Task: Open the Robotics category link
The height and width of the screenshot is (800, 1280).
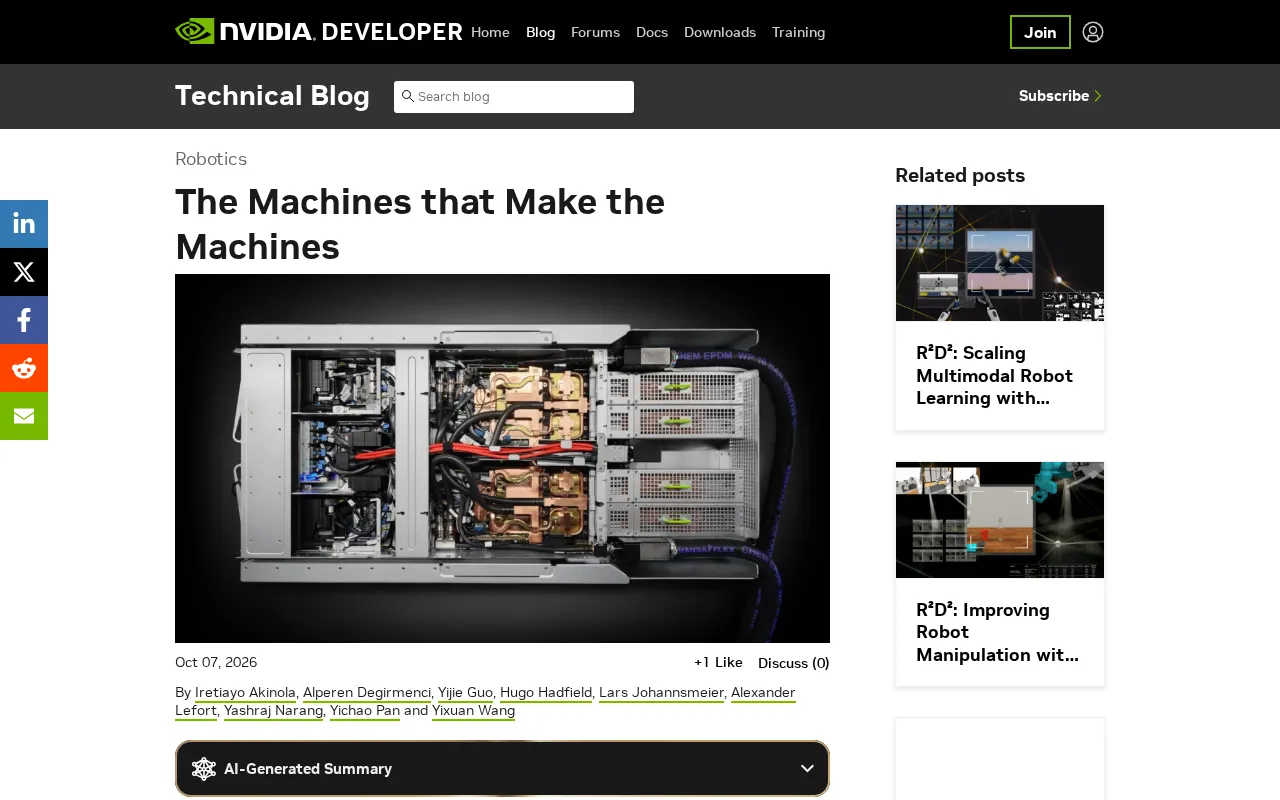Action: (211, 159)
